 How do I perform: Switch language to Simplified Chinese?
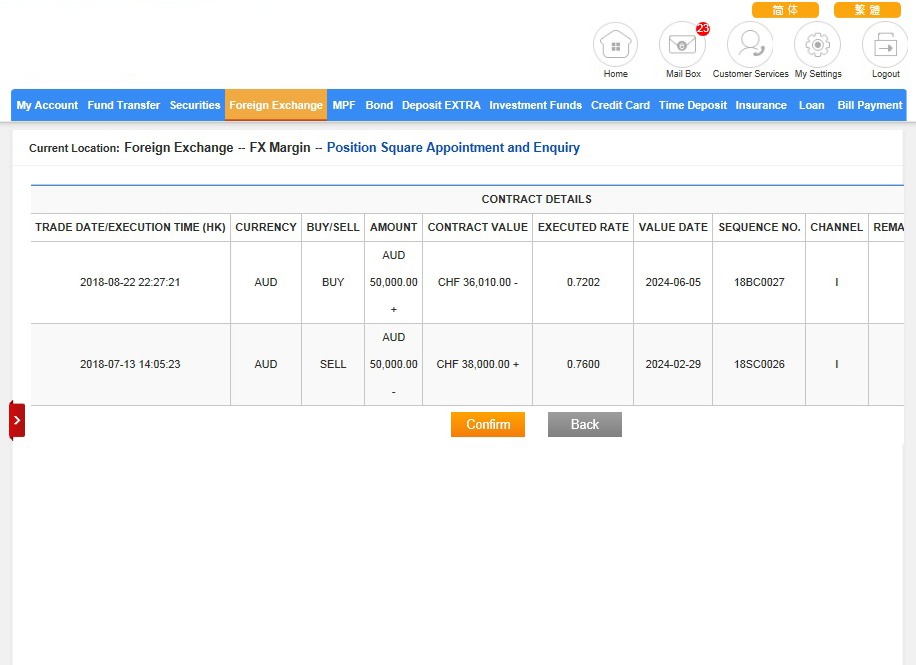point(785,10)
